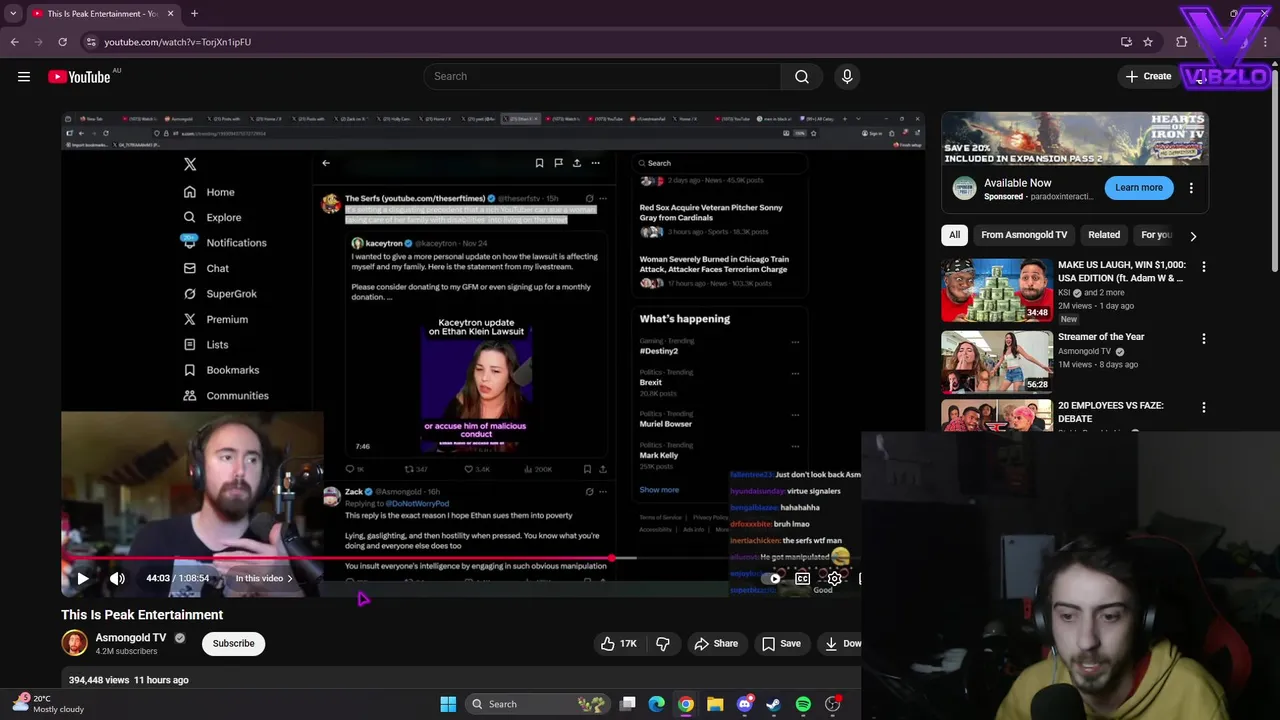The image size is (1280, 720).
Task: Open File Explorer from the taskbar
Action: click(715, 704)
